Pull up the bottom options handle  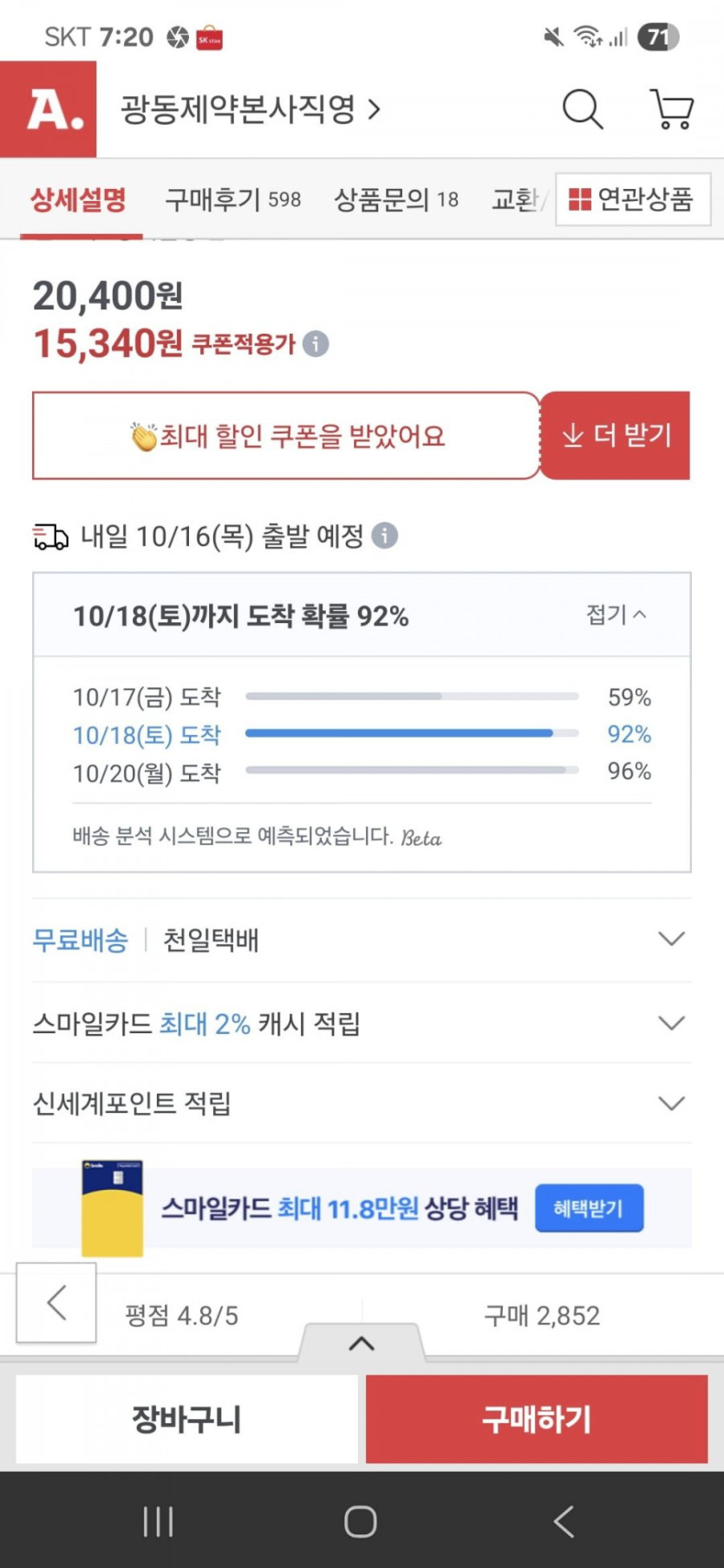click(x=362, y=1344)
